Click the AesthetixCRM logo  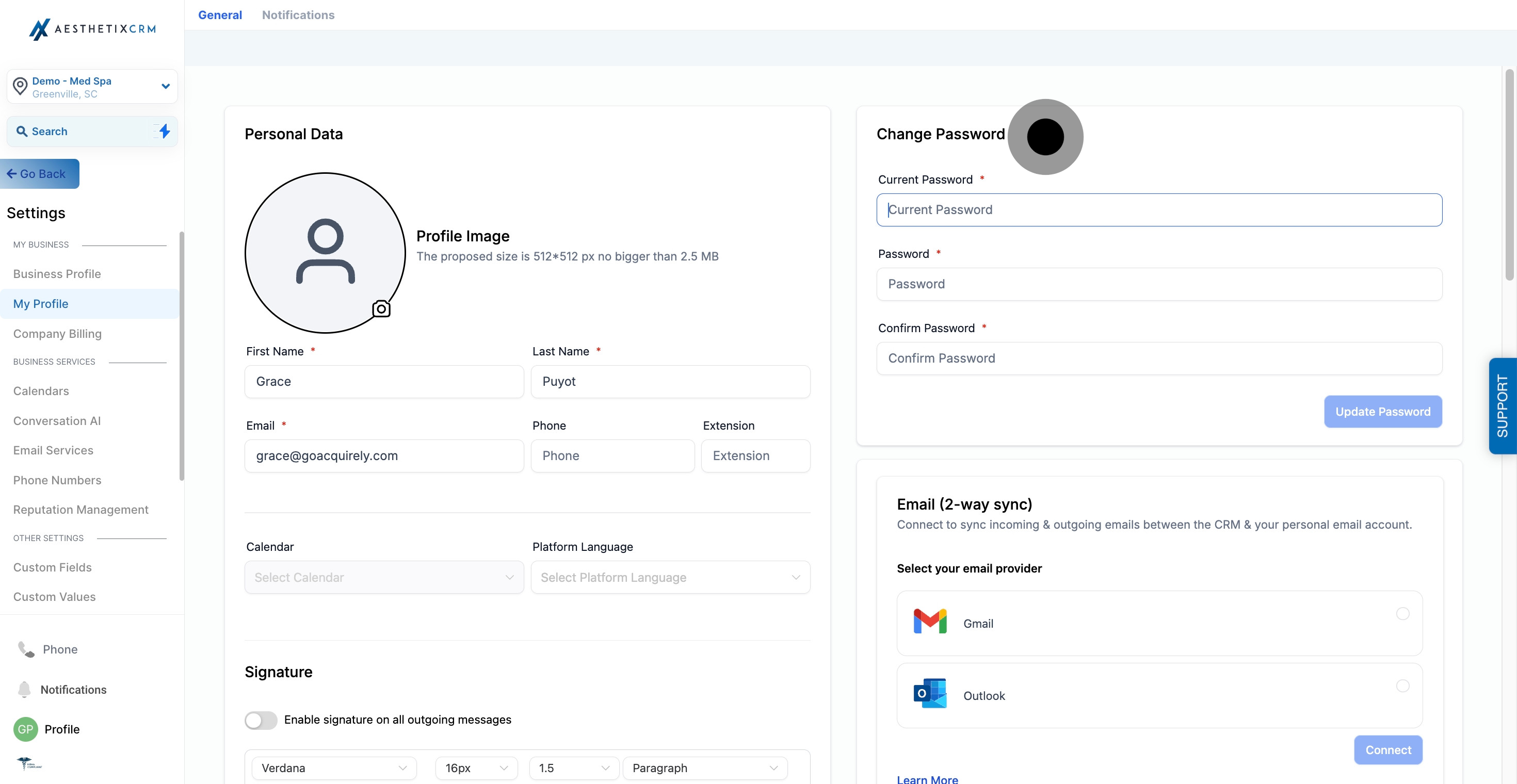(x=92, y=28)
